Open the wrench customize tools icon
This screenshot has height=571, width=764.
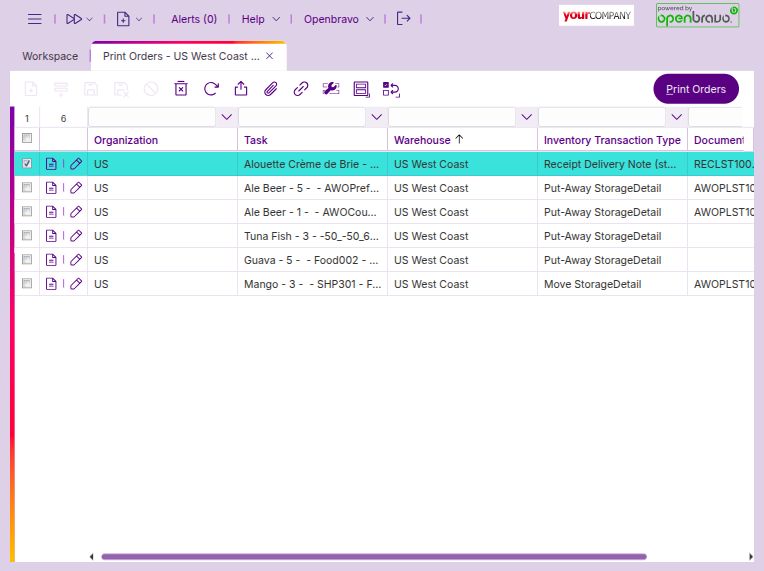331,89
